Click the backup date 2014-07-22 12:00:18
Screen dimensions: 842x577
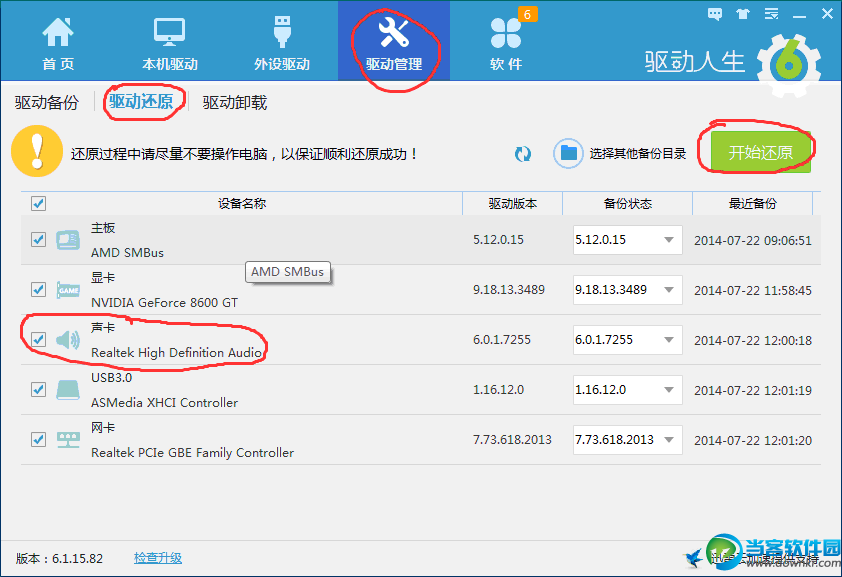[753, 340]
